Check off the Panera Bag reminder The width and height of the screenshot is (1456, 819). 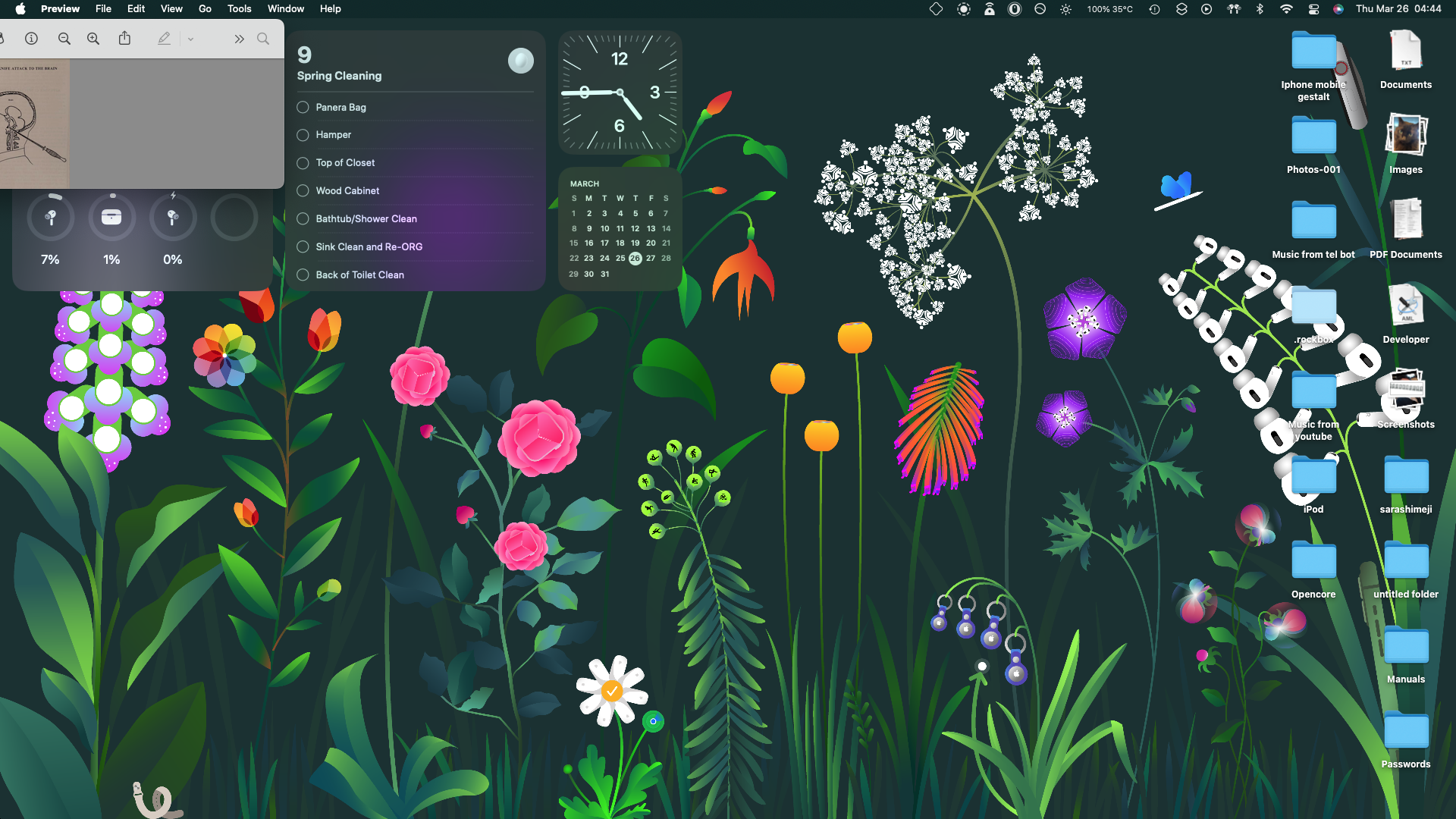coord(303,107)
